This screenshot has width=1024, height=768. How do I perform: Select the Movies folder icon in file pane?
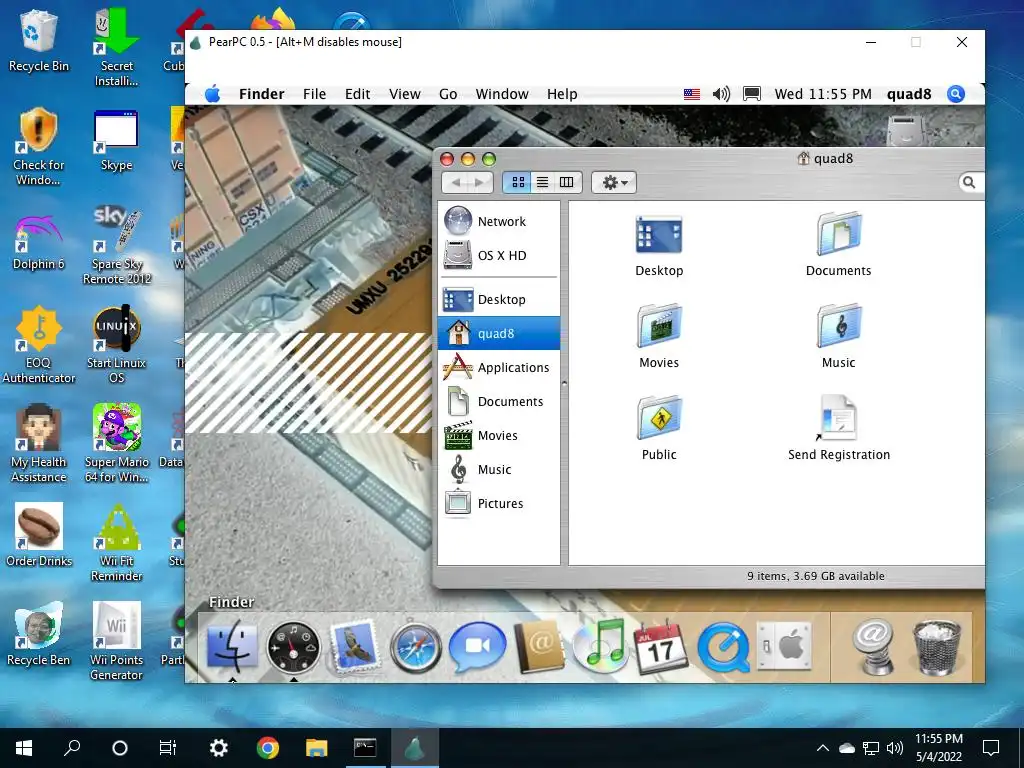point(659,325)
